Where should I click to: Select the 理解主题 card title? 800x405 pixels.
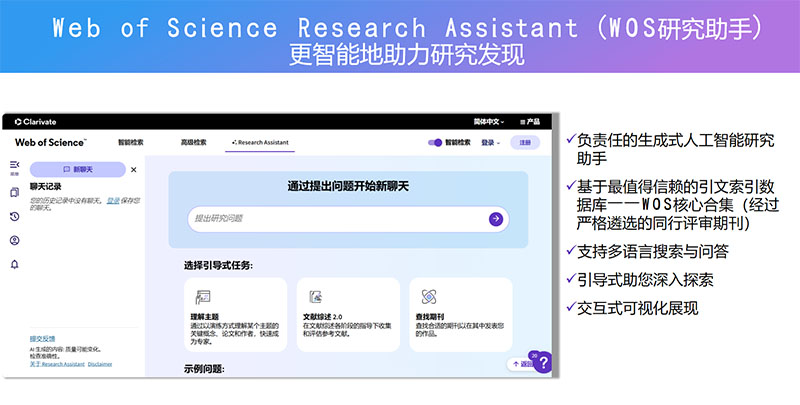[x=205, y=317]
